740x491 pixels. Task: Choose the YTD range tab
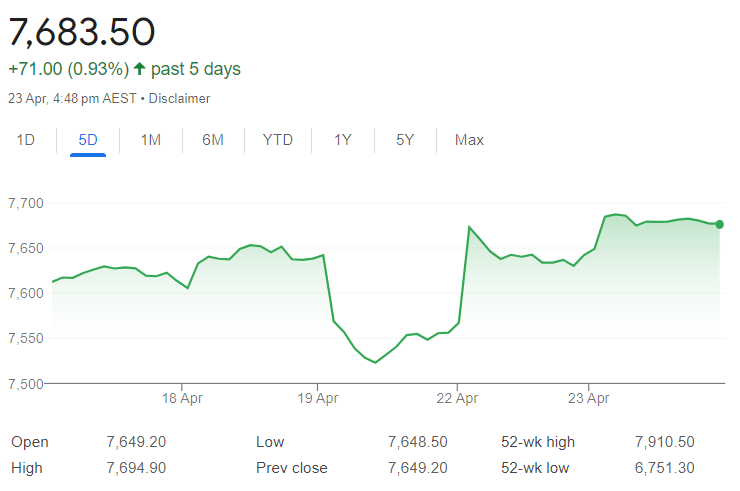278,140
